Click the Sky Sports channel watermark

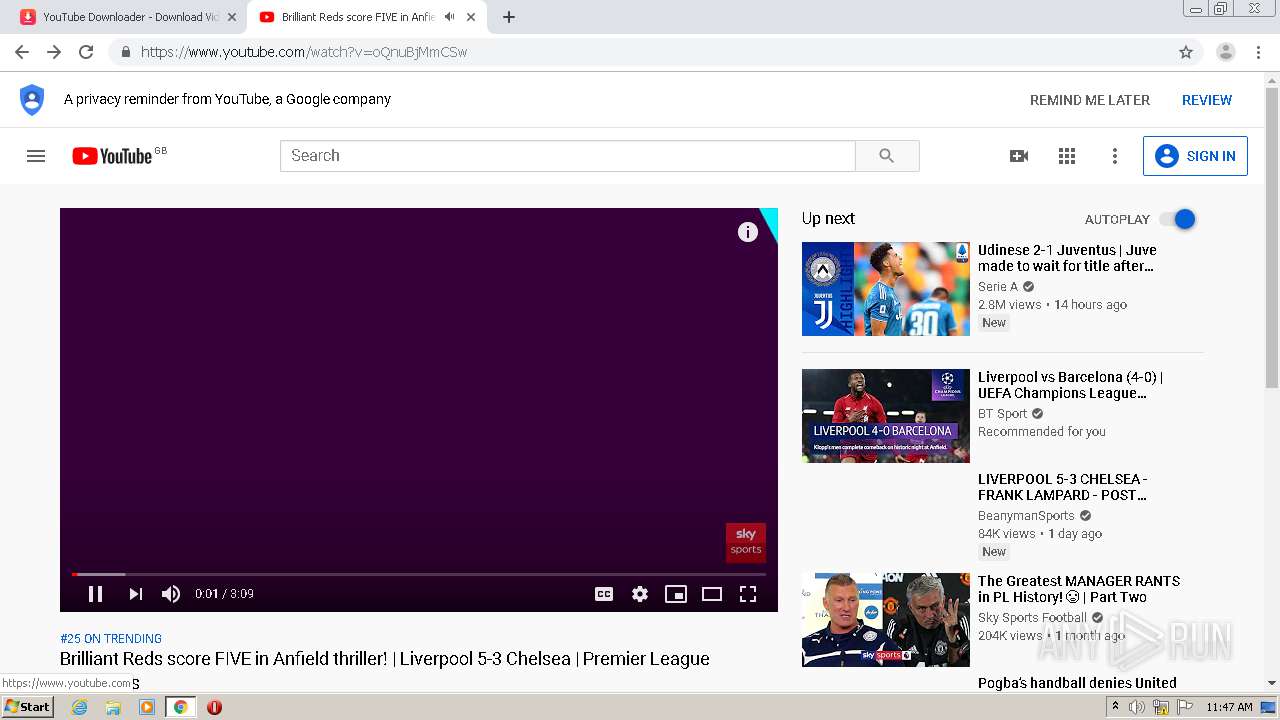tap(746, 542)
